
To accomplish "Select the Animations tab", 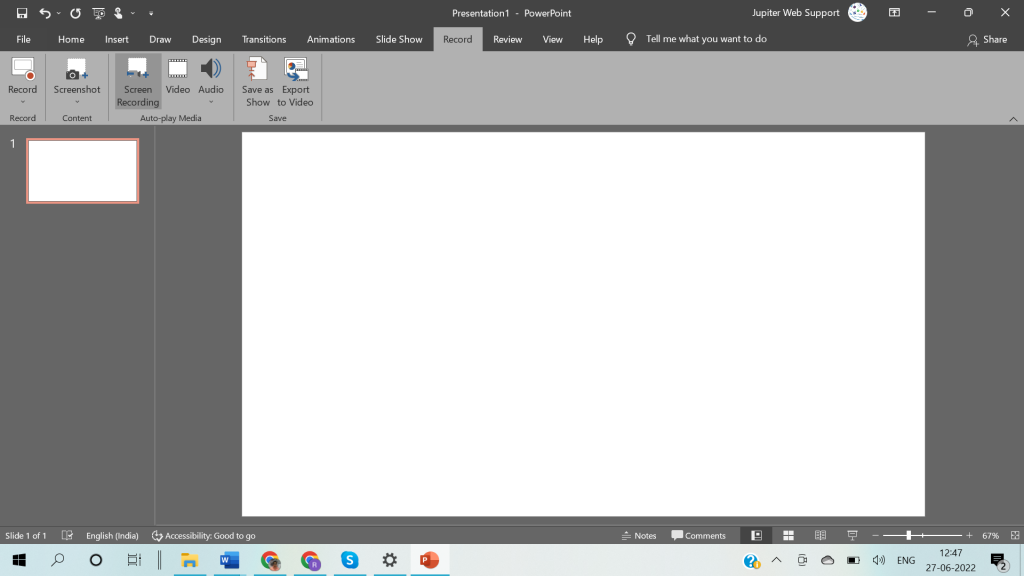I will (x=331, y=39).
